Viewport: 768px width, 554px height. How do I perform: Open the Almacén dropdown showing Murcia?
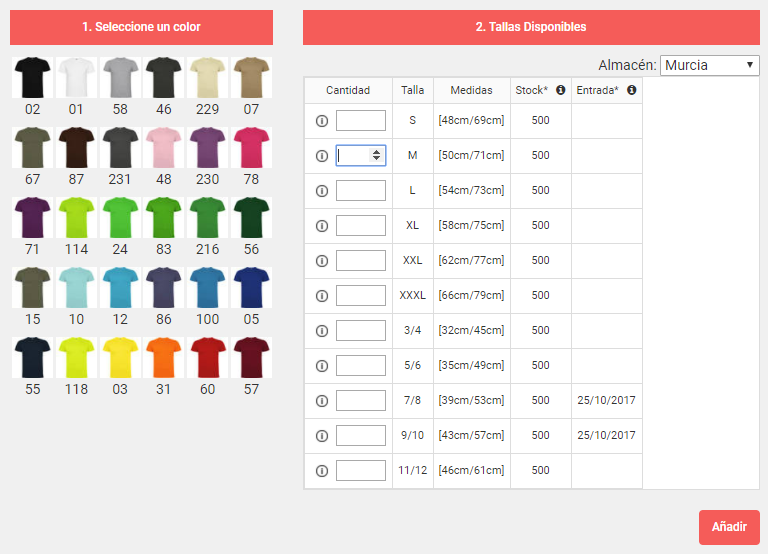tap(709, 65)
